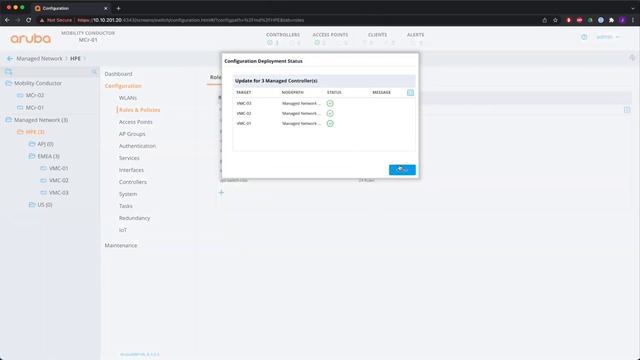
Task: Select MCr-02 in the node tree
Action: (35, 95)
